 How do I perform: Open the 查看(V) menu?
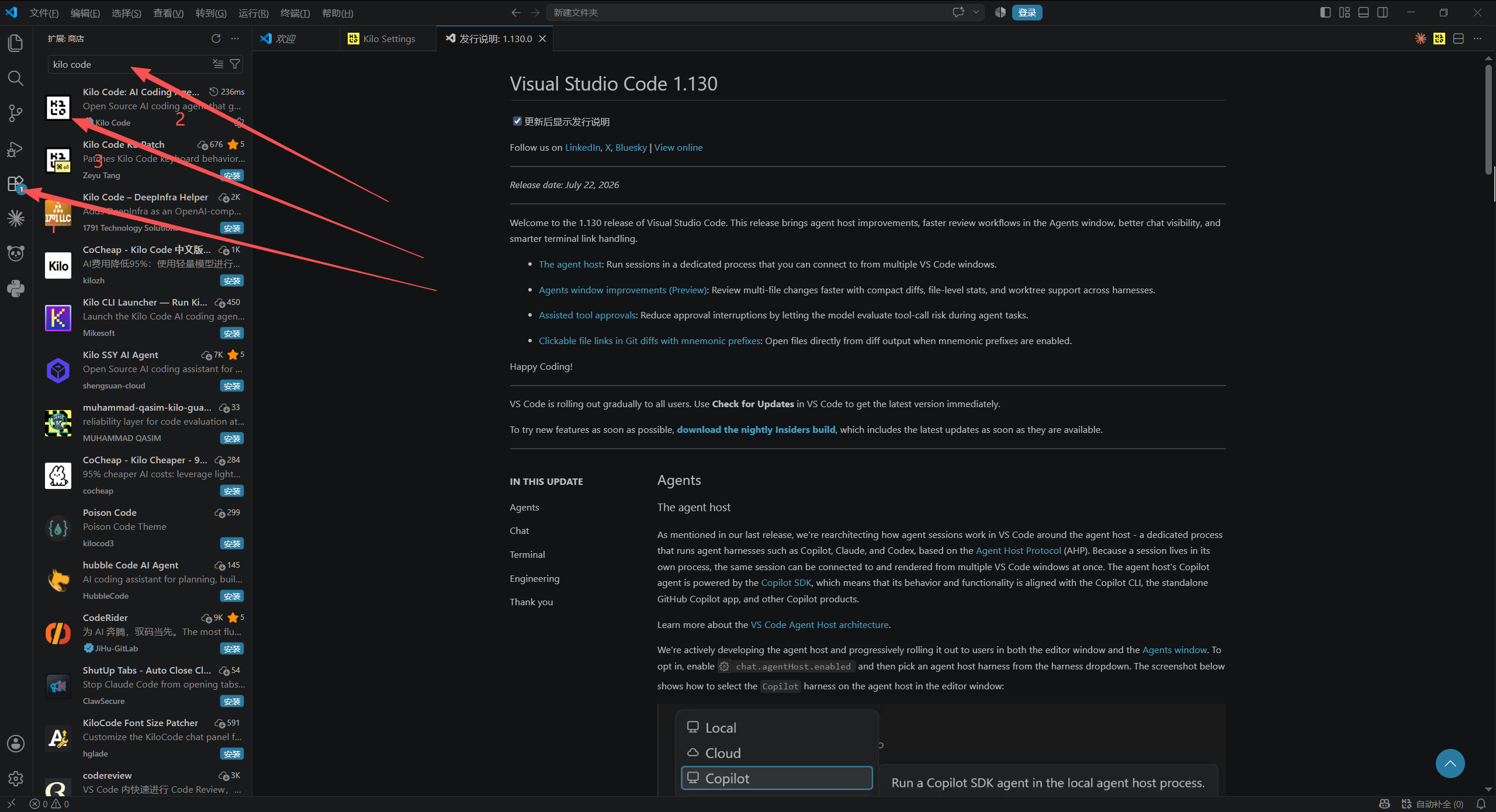click(x=168, y=13)
